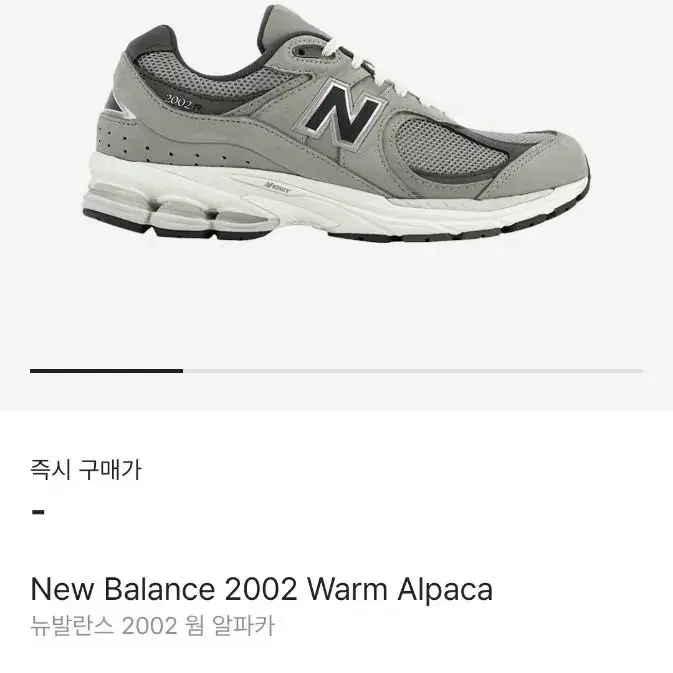Viewport: 673px width, 673px height.
Task: Tap the New Balance sneaker product image
Action: tap(336, 124)
